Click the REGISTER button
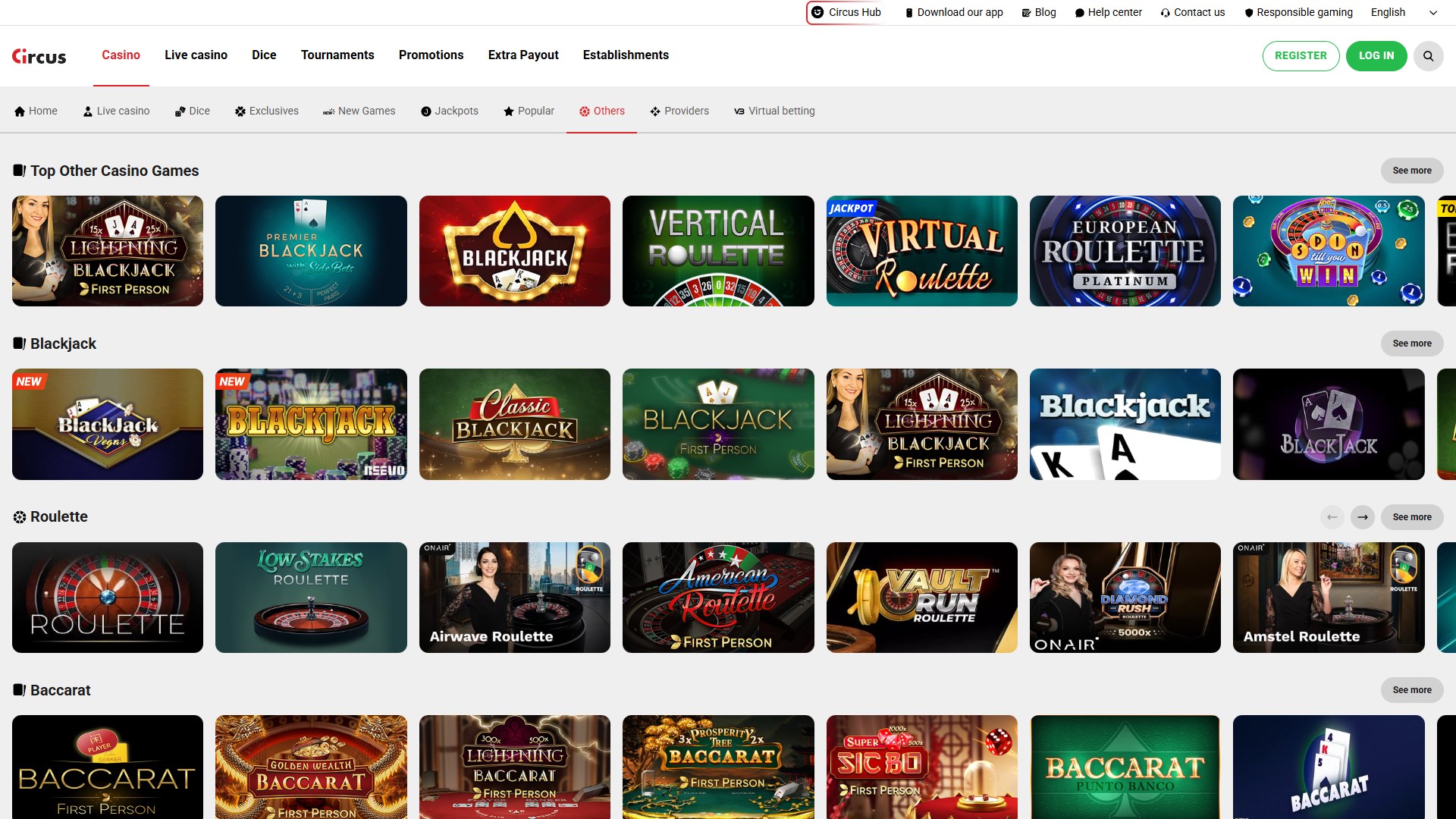Screen dimensions: 1456x819 point(1301,56)
